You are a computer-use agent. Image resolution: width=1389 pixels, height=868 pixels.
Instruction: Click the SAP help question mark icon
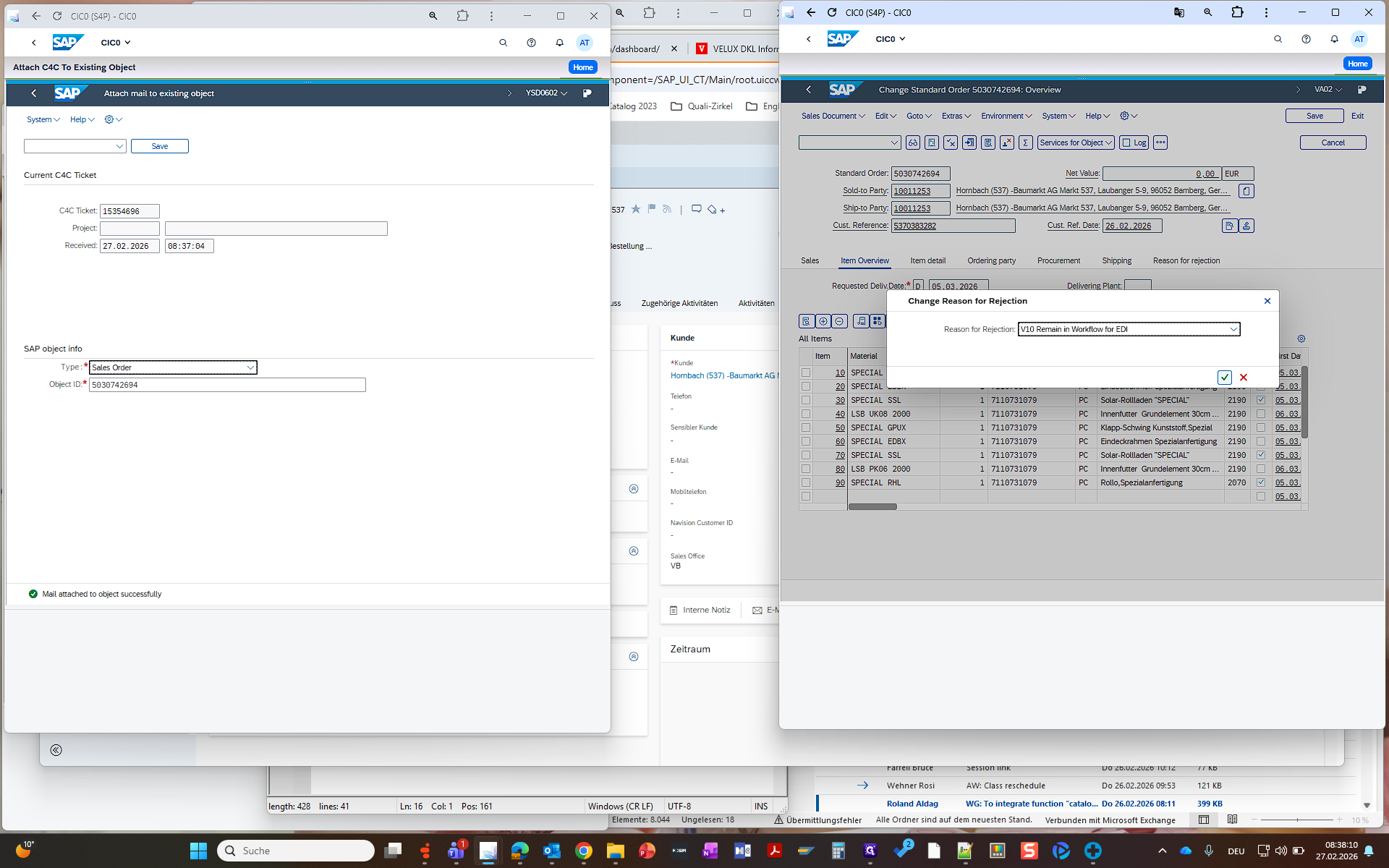pyautogui.click(x=1306, y=39)
